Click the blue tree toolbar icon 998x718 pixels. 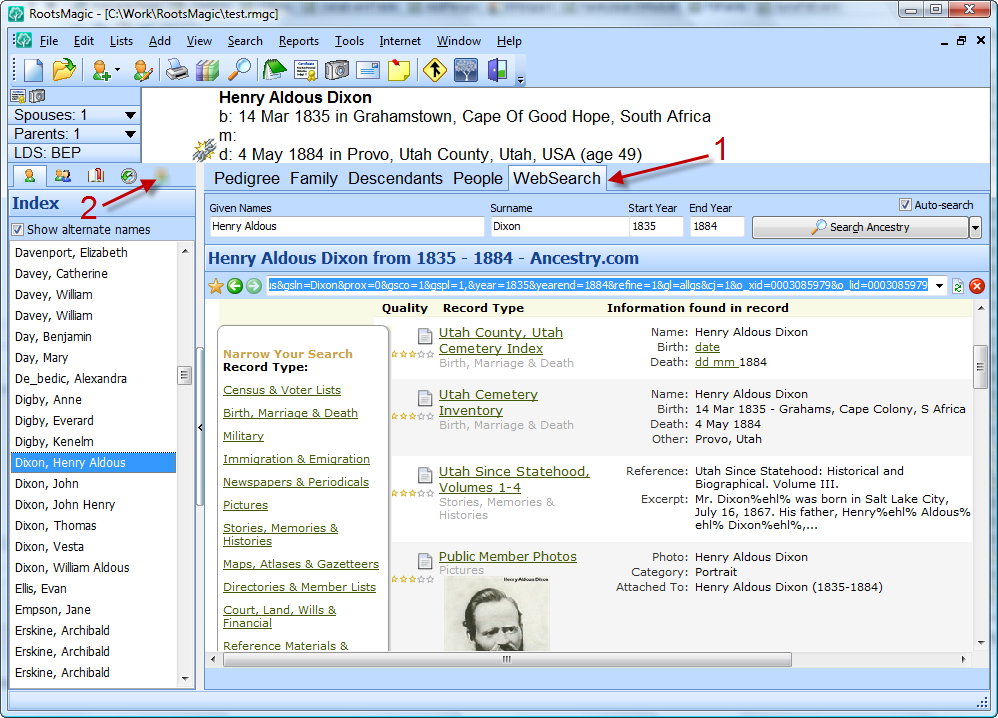pyautogui.click(x=466, y=69)
